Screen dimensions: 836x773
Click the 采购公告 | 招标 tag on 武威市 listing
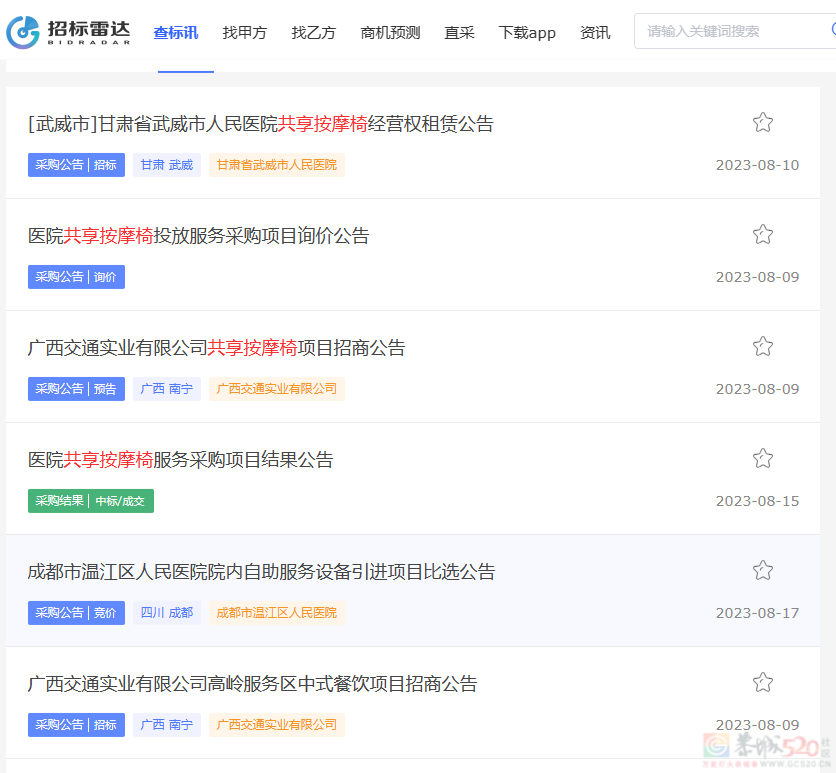[76, 165]
